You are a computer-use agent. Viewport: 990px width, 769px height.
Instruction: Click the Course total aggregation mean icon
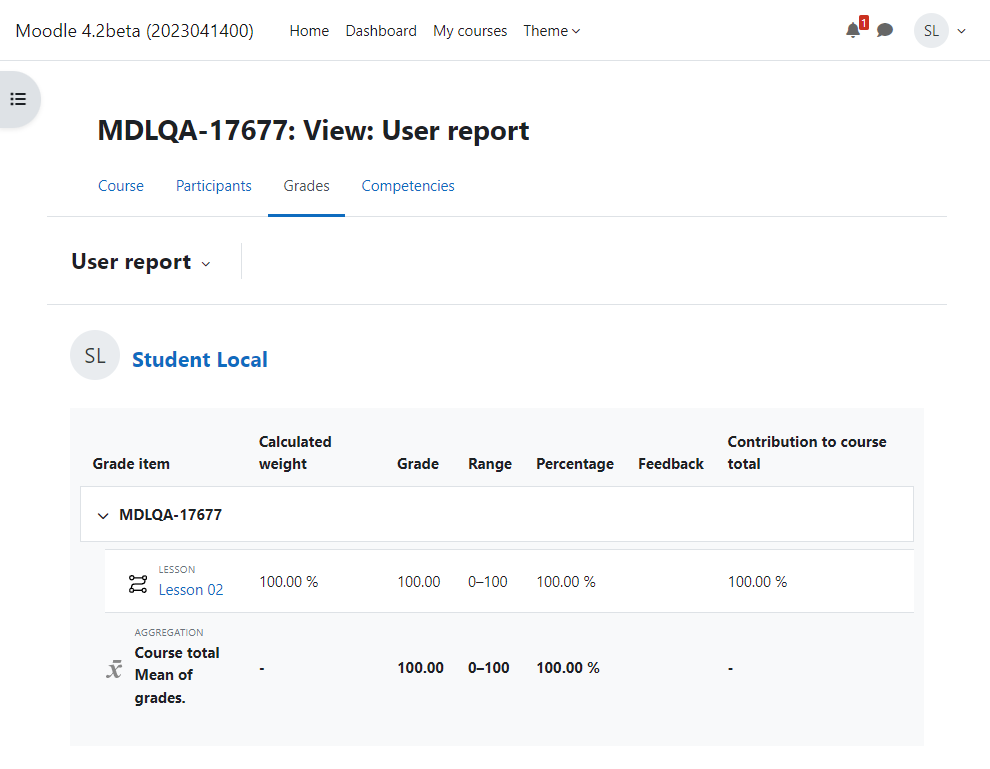(x=114, y=669)
